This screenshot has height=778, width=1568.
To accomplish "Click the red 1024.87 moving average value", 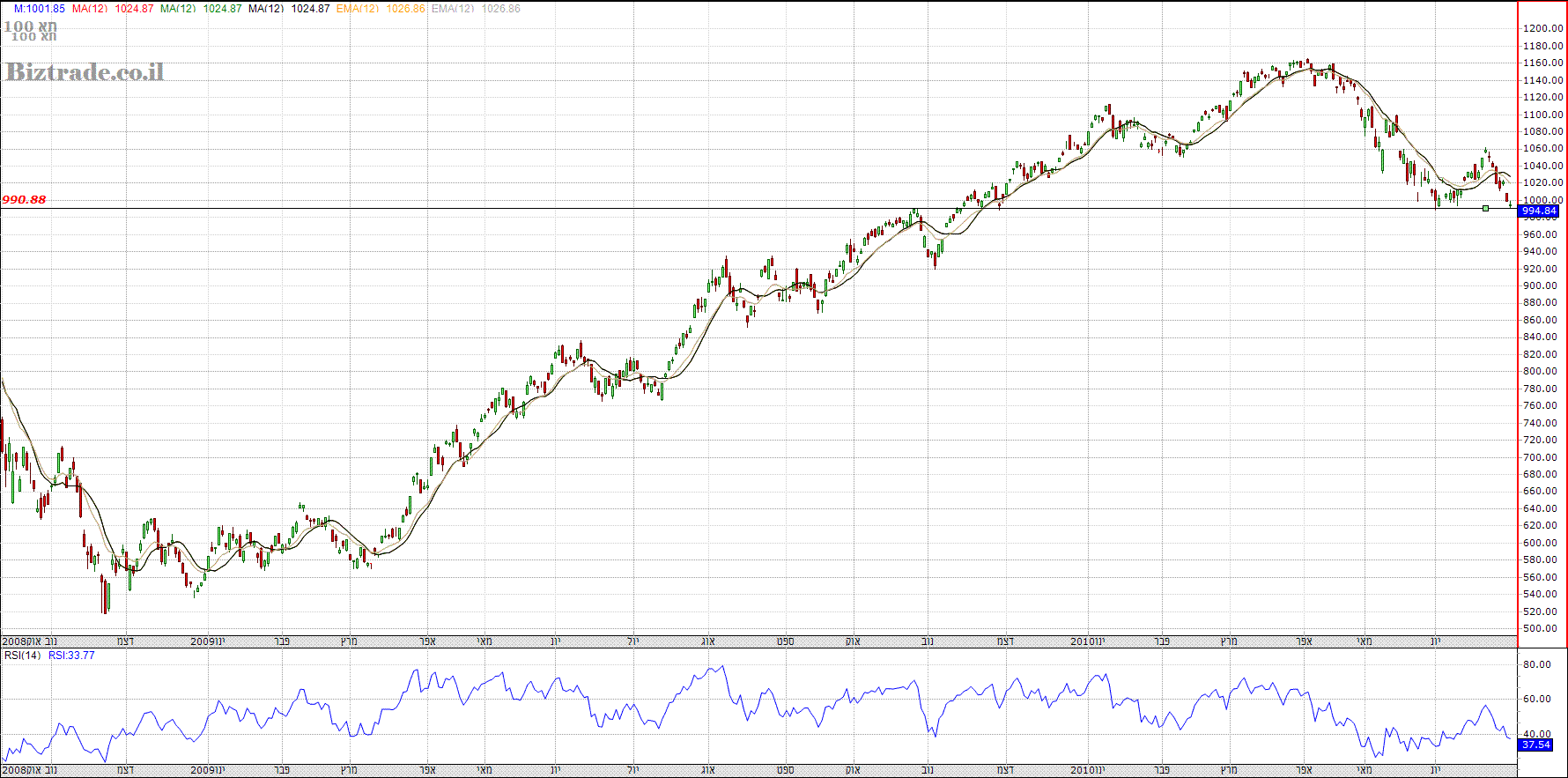I will point(134,9).
